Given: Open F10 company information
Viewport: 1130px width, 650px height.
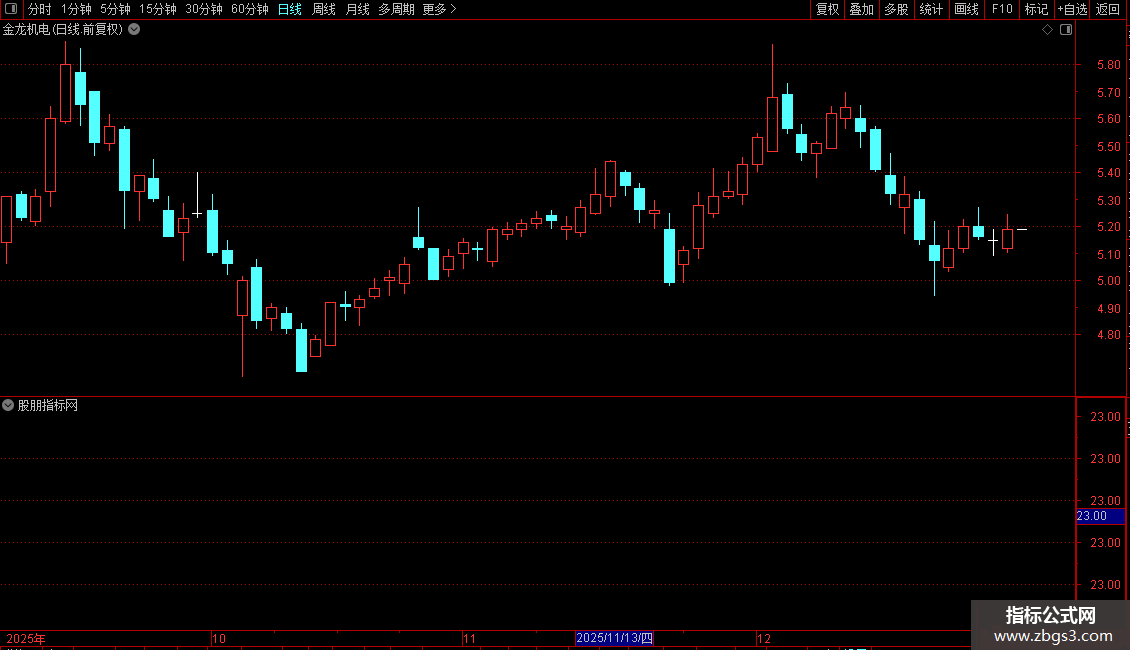Looking at the screenshot, I should [1002, 9].
